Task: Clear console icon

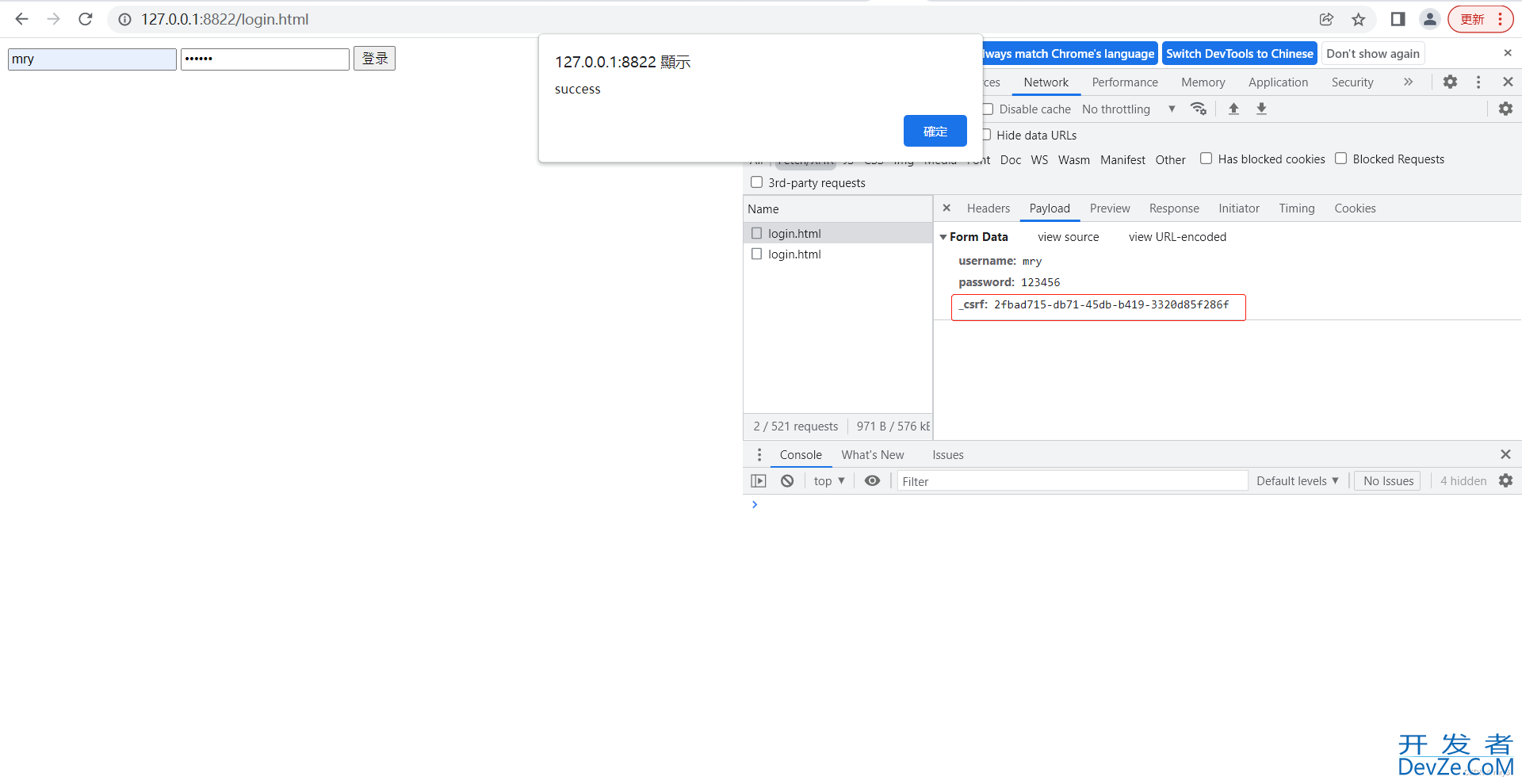Action: (787, 480)
